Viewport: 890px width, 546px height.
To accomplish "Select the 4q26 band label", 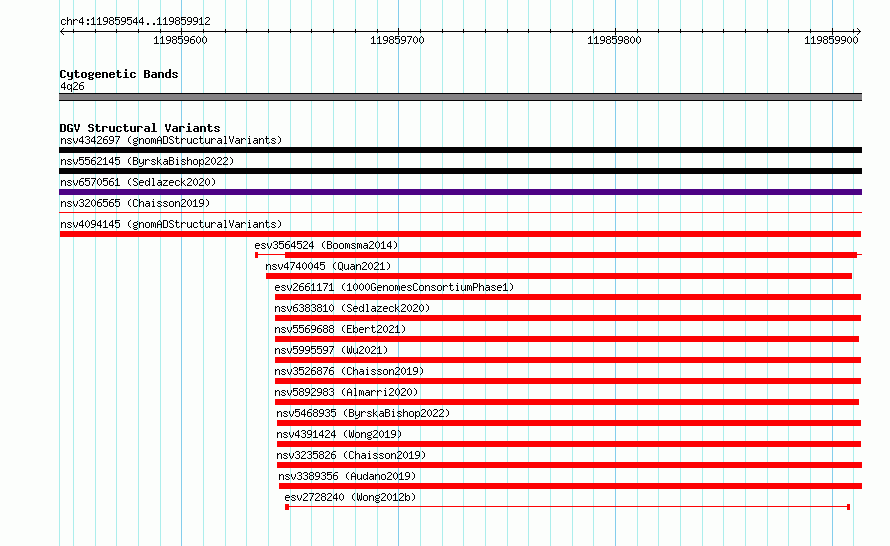I will pyautogui.click(x=72, y=86).
